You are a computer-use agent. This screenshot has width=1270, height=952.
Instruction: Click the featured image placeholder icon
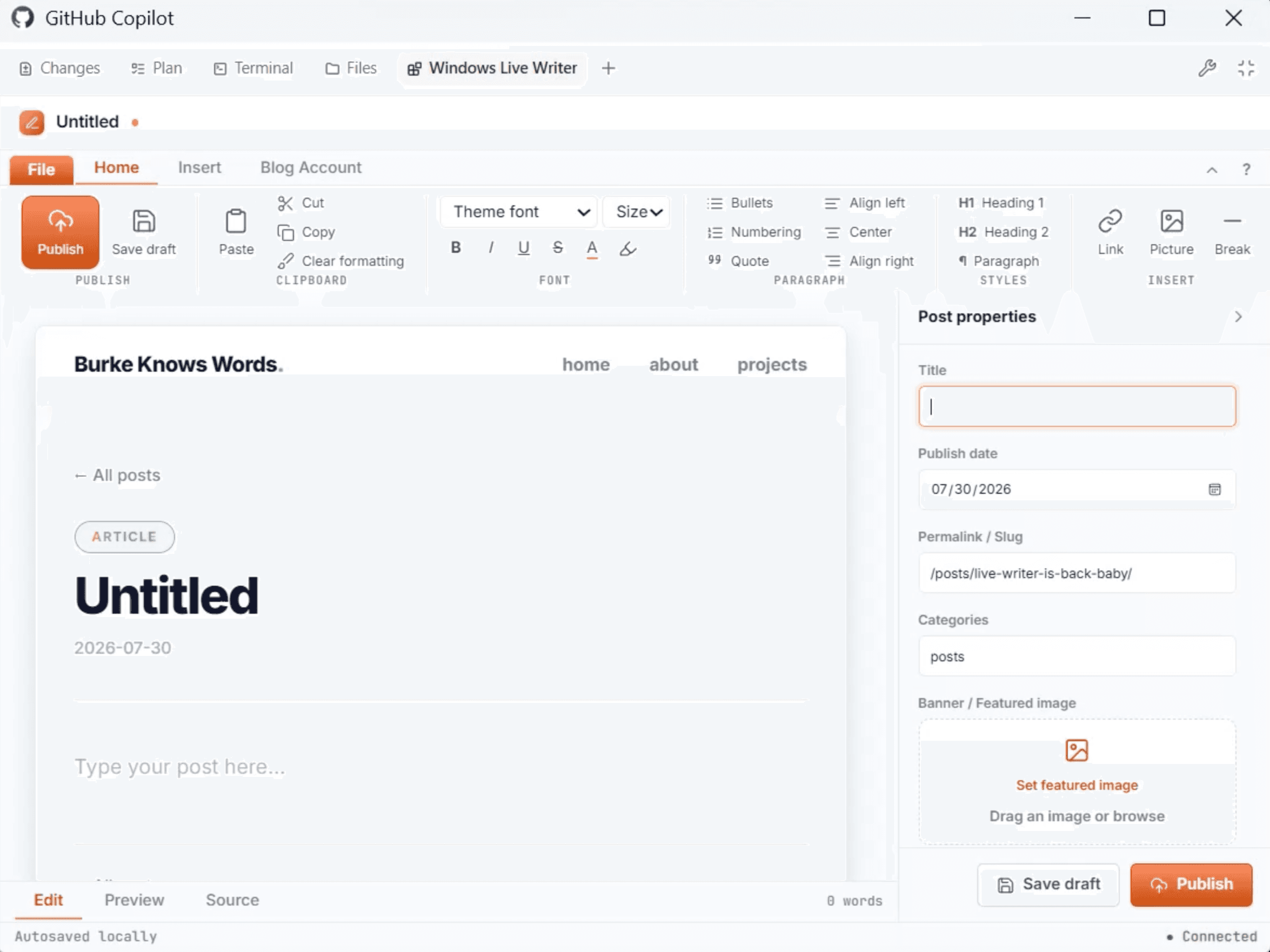pyautogui.click(x=1077, y=750)
